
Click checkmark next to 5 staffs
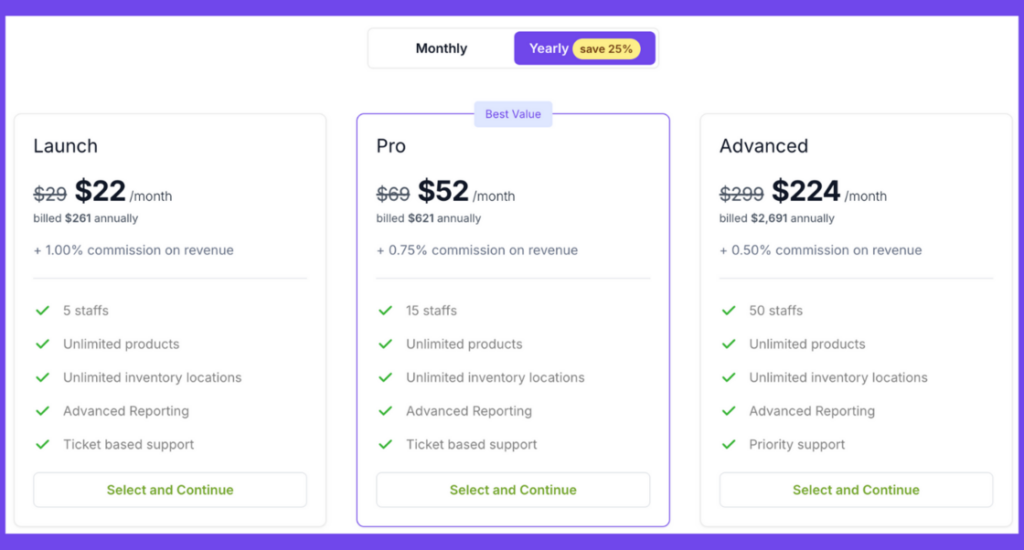click(43, 310)
